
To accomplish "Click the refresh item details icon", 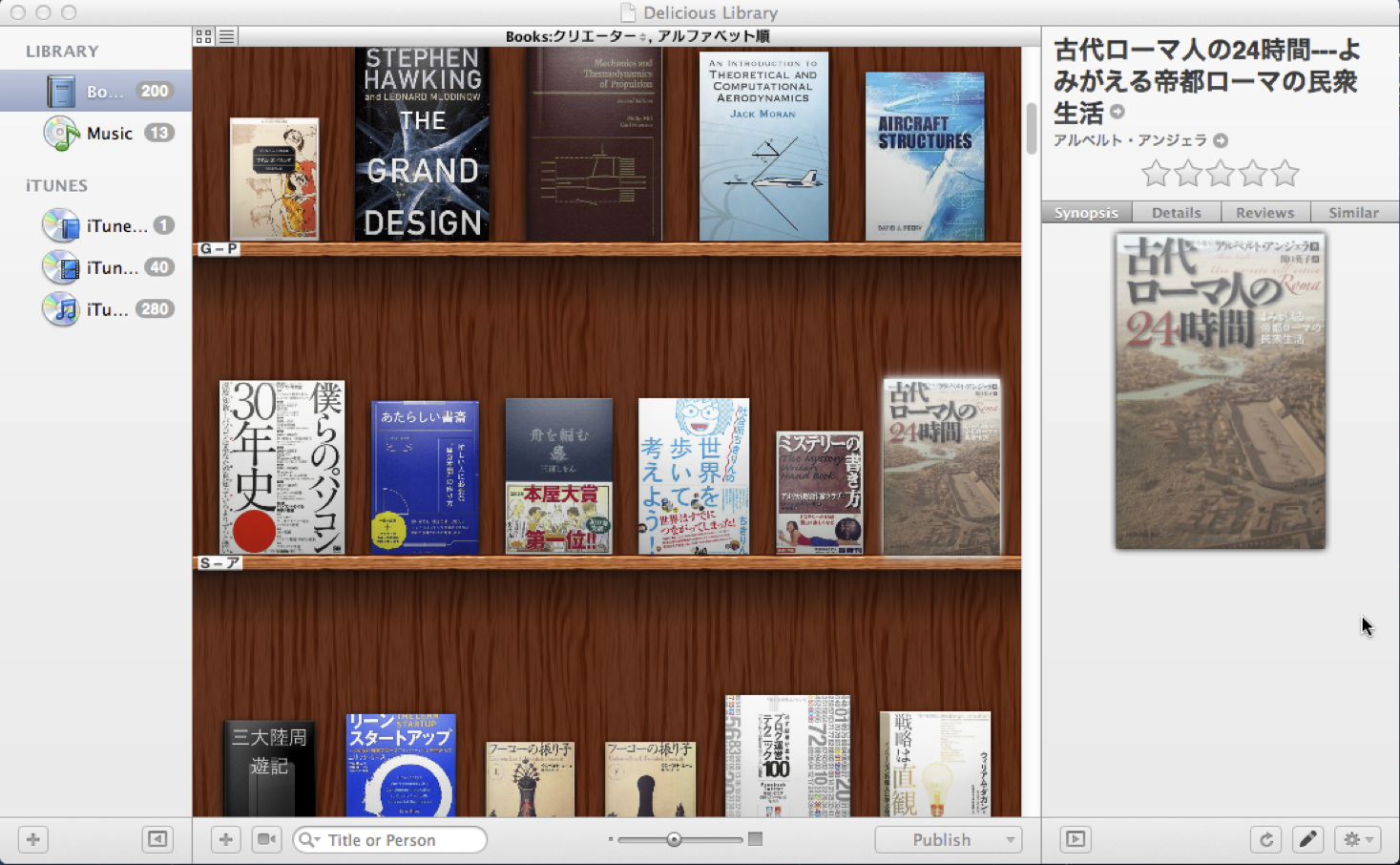I will [x=1266, y=839].
